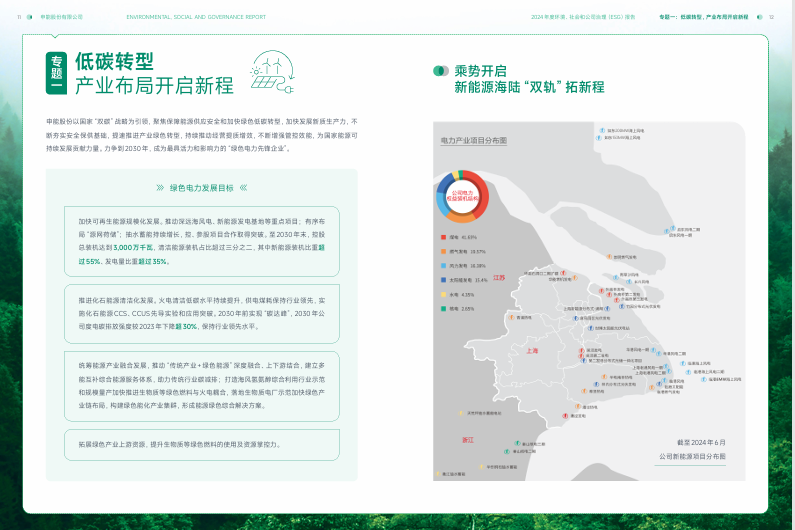Viewport: 795px width, 530px height.
Task: Click the green book icon beside page 12
Action: coord(759,17)
